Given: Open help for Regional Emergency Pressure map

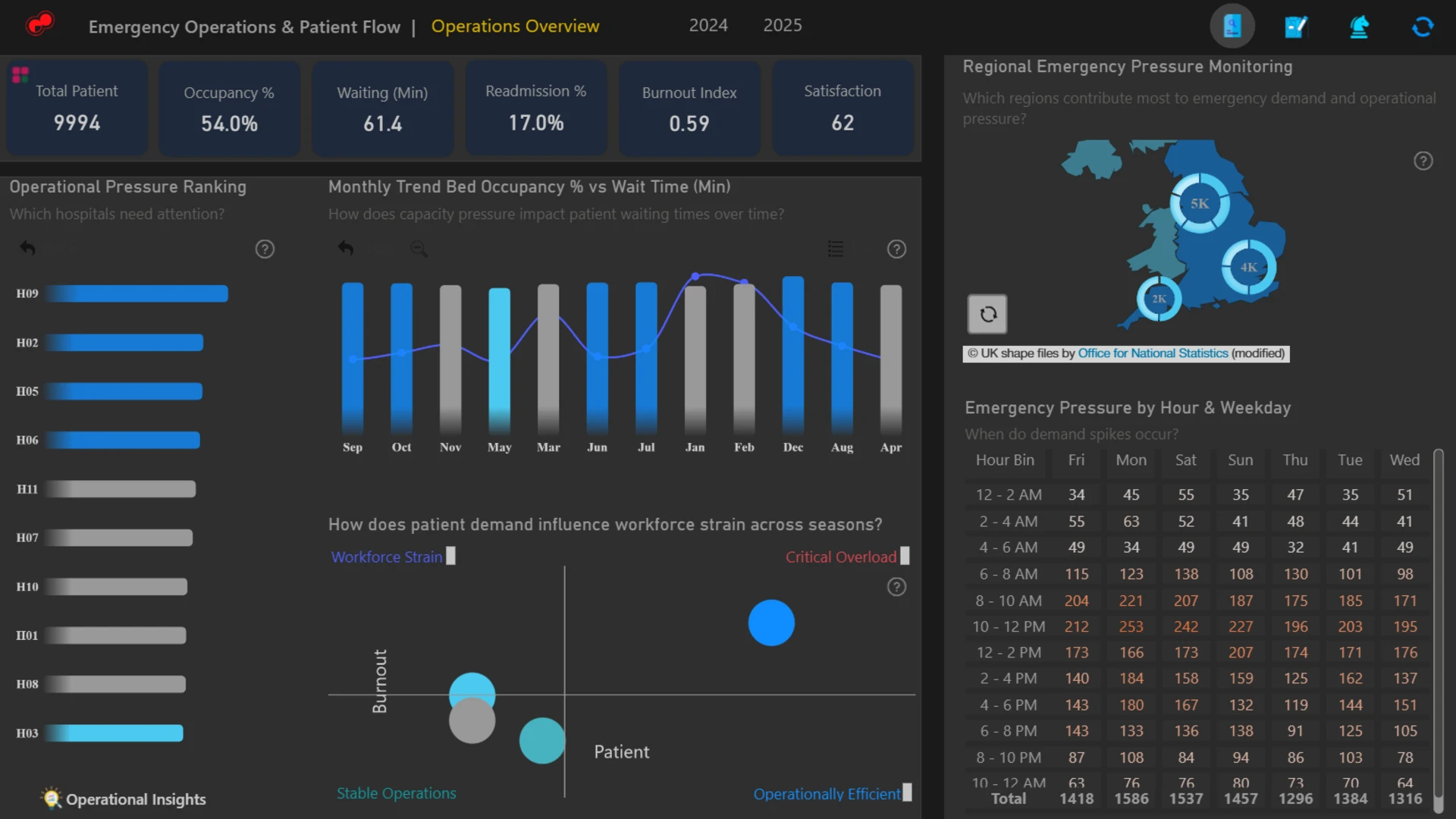Looking at the screenshot, I should 1423,161.
